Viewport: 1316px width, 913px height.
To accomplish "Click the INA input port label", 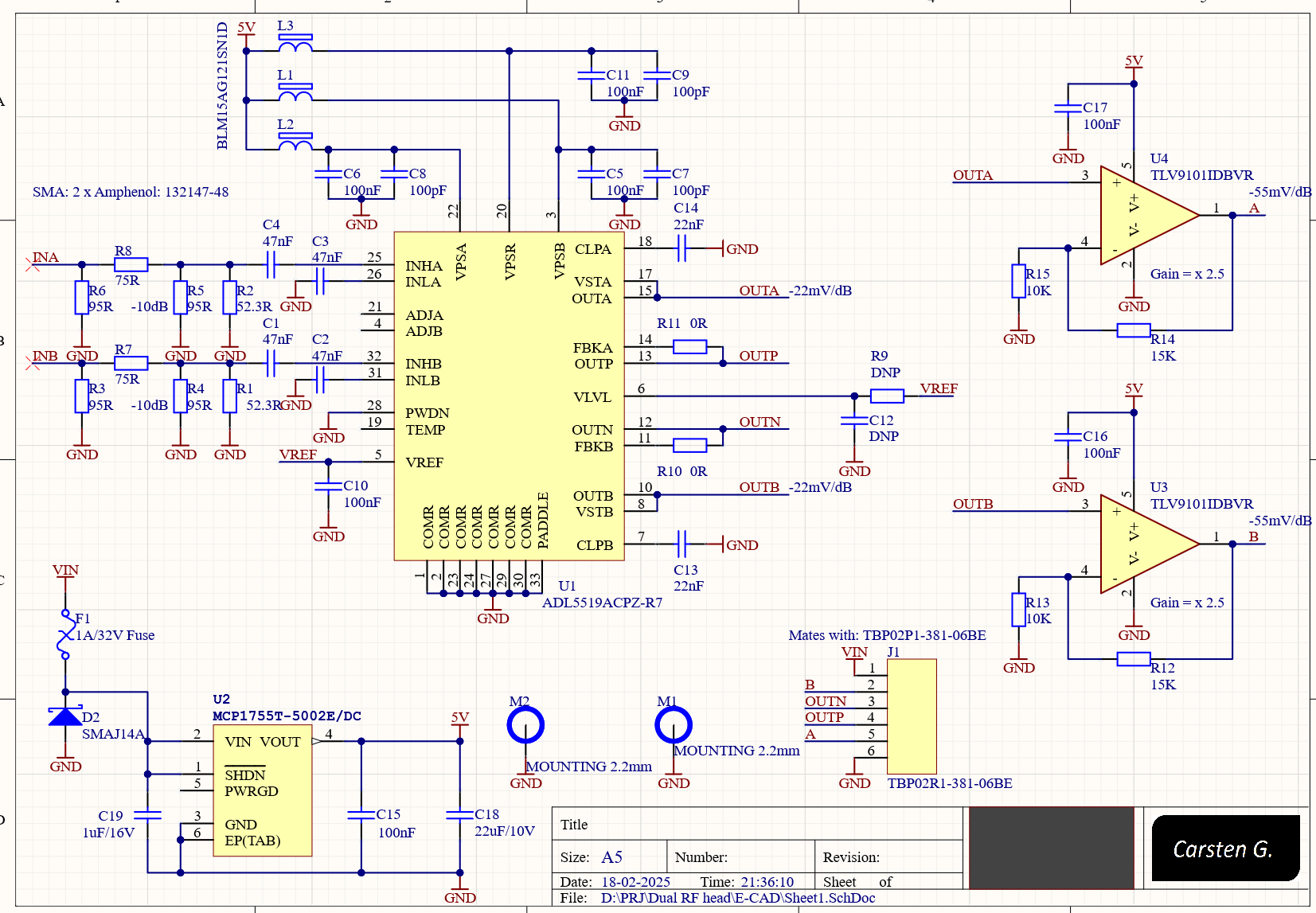I will tap(45, 257).
